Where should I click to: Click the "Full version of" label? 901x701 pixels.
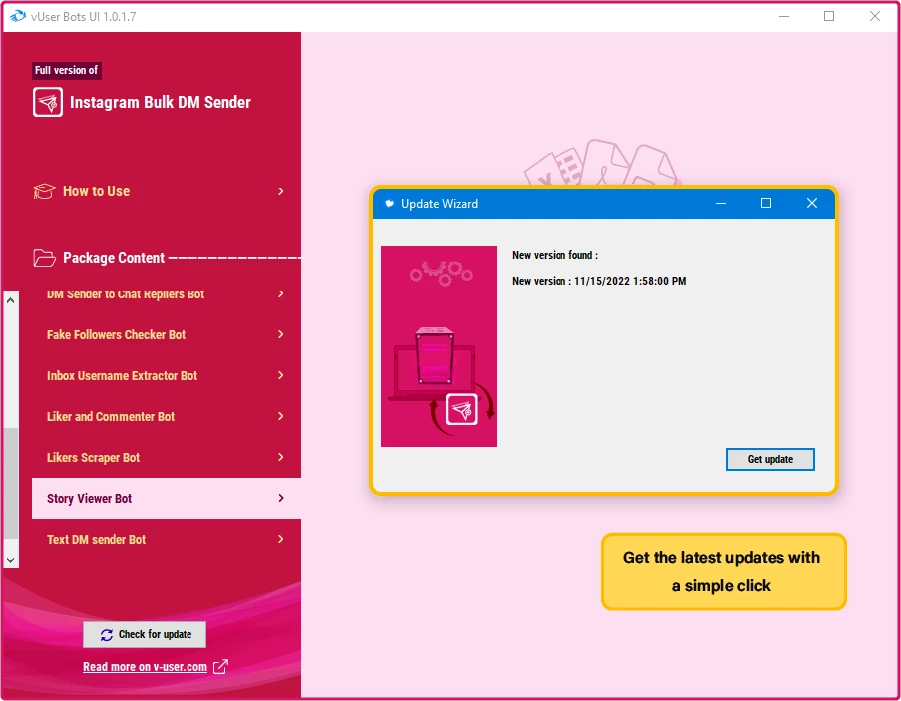click(x=67, y=70)
